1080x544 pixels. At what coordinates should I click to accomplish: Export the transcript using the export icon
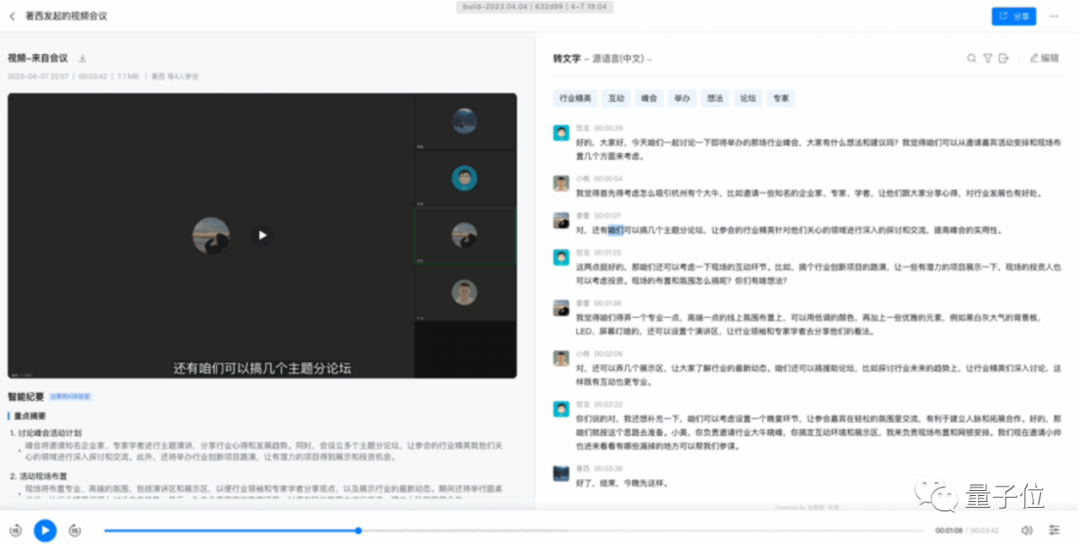tap(1004, 59)
